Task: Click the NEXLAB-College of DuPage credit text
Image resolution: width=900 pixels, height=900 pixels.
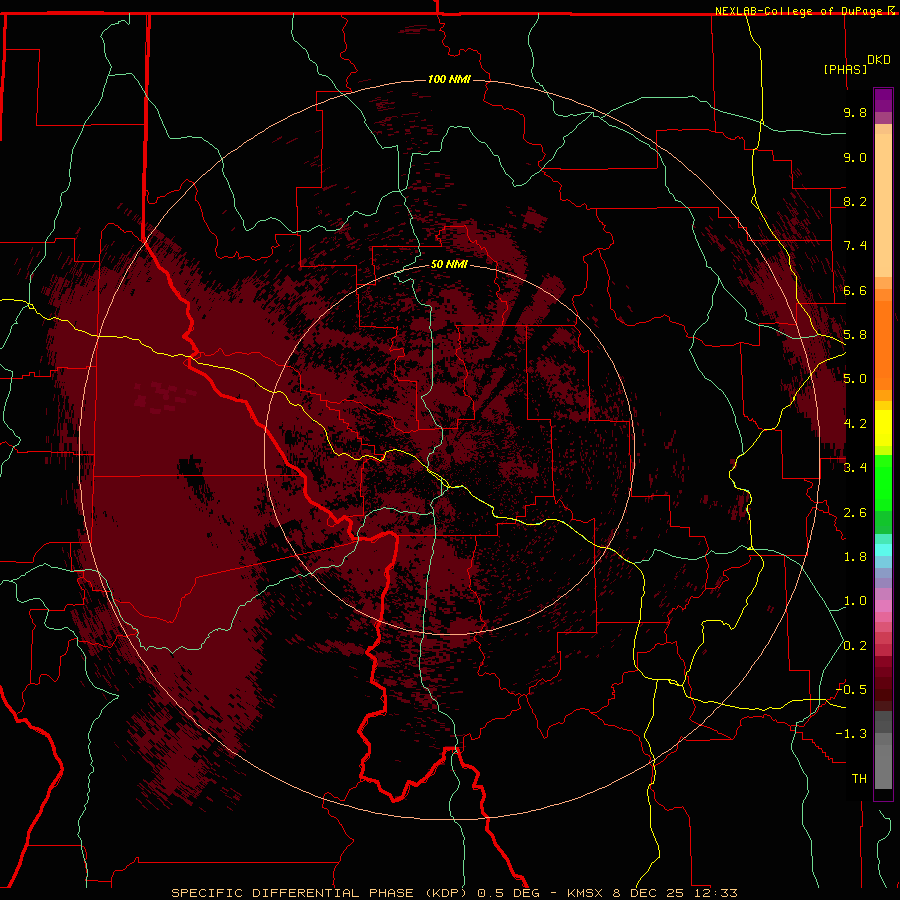Action: point(799,11)
